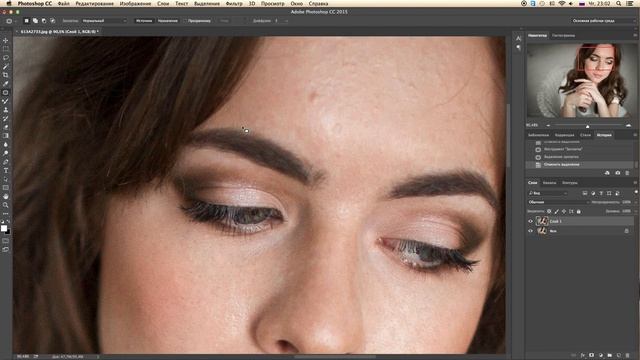Image resolution: width=640 pixels, height=360 pixels.
Task: Select the Rectangle shape tool
Action: (x=6, y=188)
